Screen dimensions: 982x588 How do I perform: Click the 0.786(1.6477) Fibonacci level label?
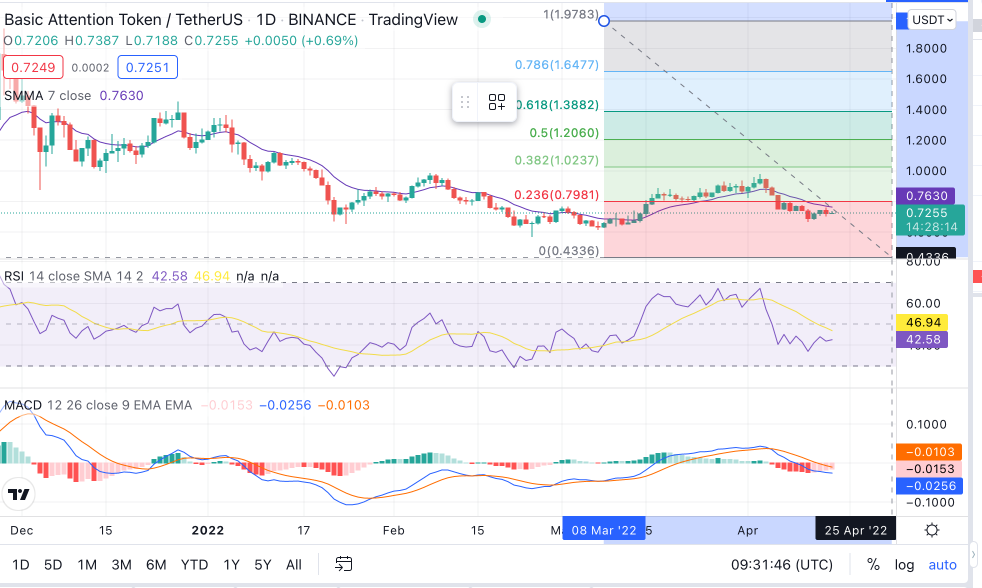pyautogui.click(x=557, y=64)
